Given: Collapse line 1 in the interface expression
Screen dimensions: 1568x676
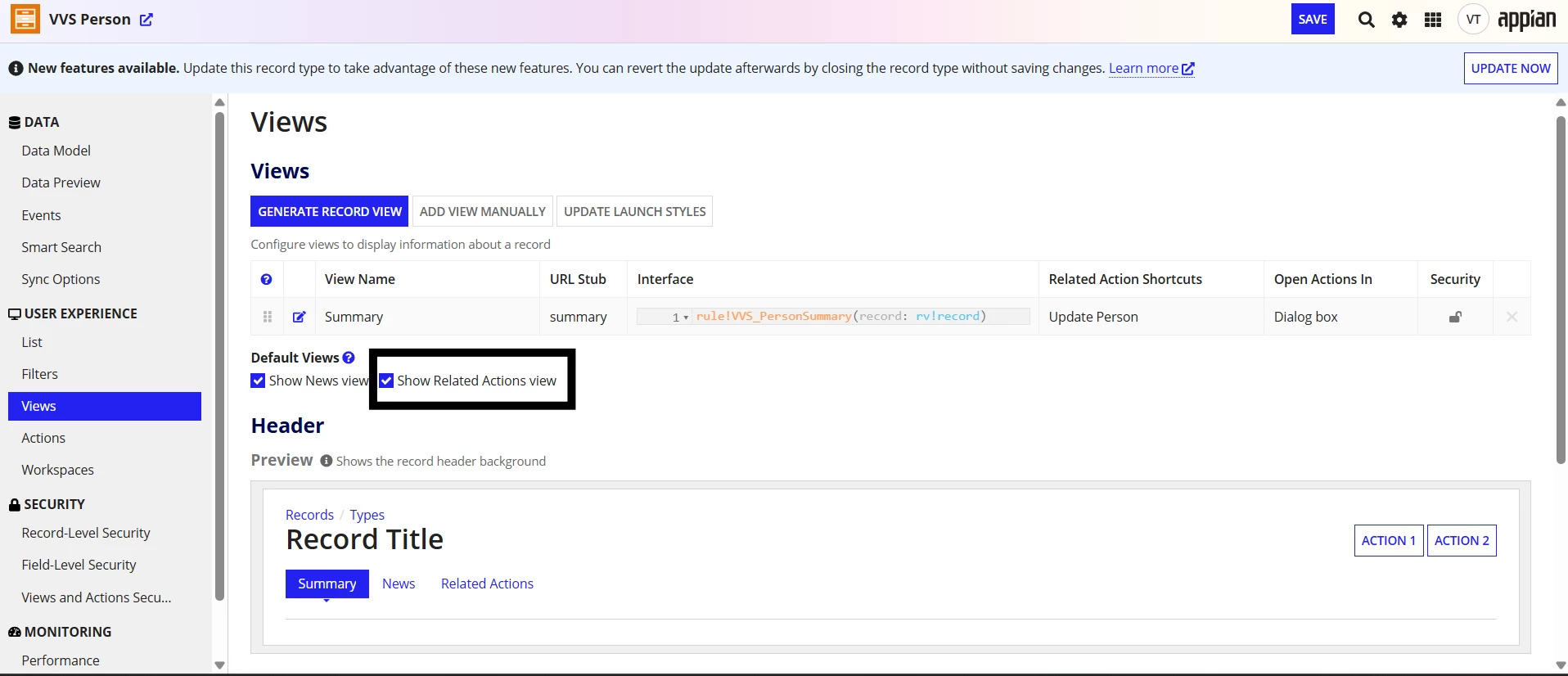Looking at the screenshot, I should (x=686, y=318).
